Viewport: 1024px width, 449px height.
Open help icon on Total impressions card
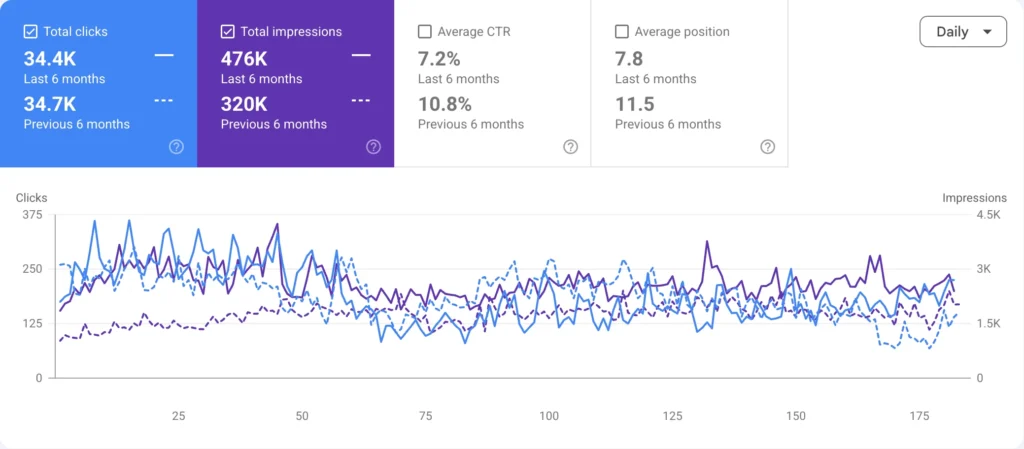click(374, 147)
